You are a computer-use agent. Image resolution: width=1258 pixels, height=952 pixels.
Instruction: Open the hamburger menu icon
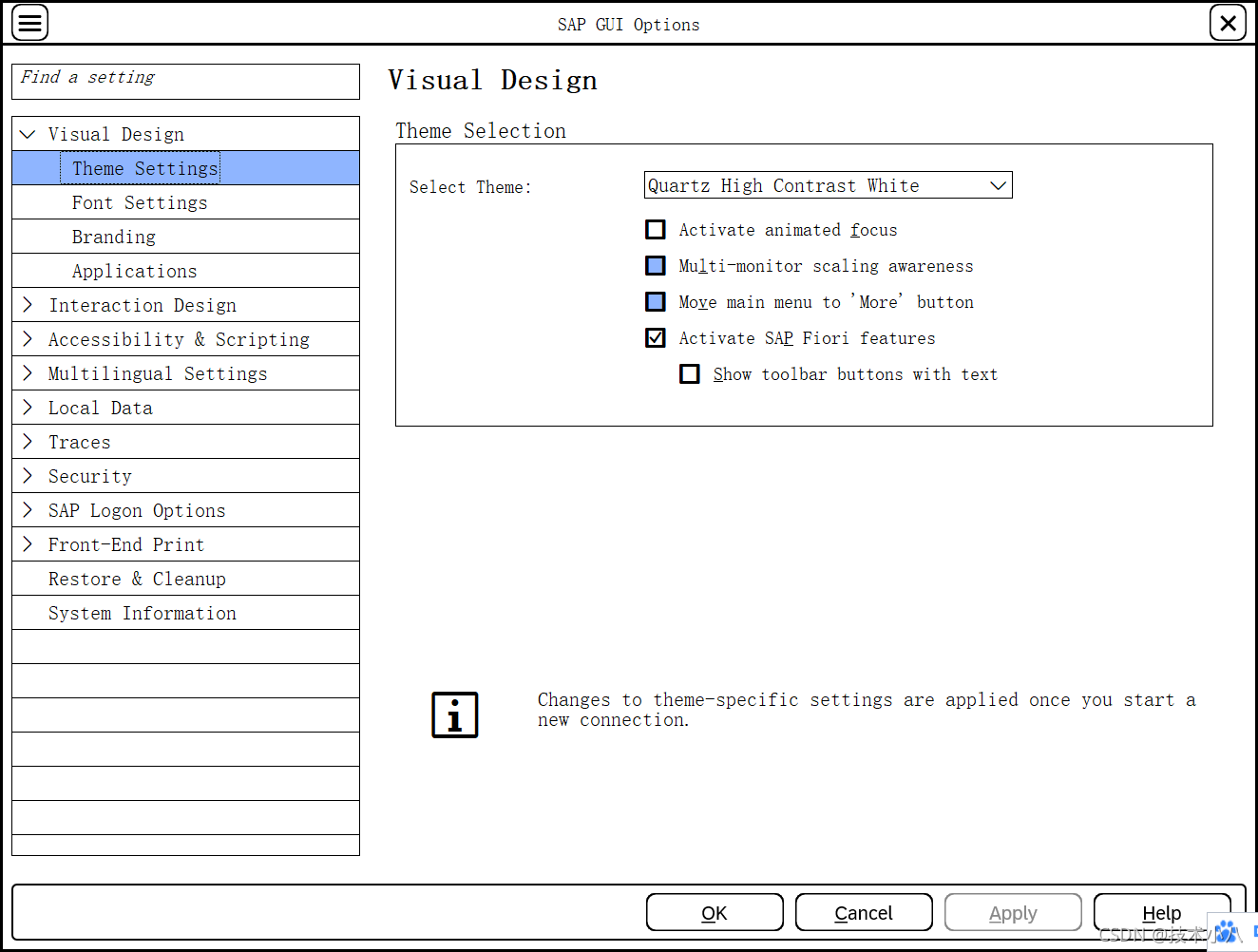pyautogui.click(x=29, y=22)
